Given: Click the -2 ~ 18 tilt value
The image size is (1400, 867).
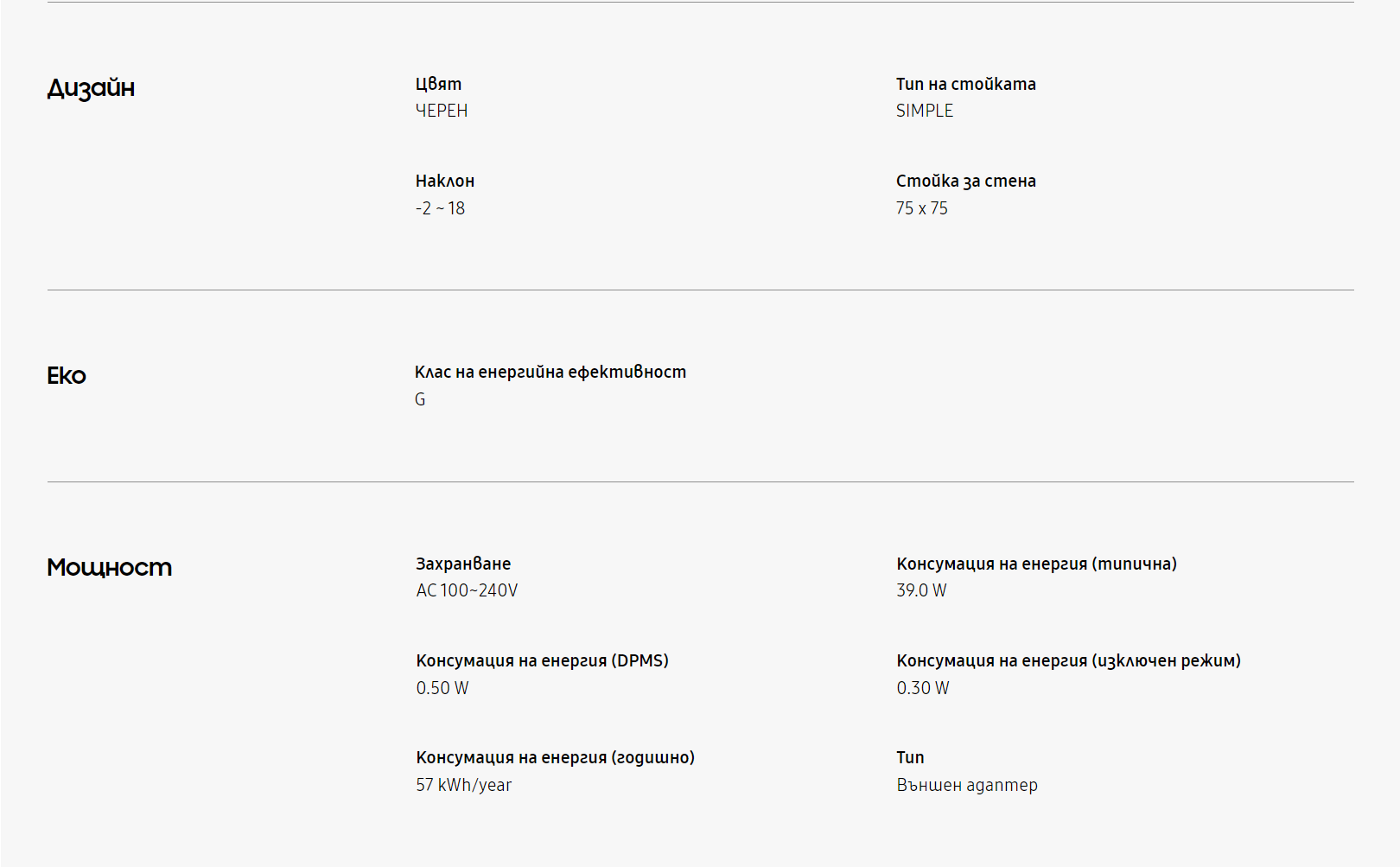Looking at the screenshot, I should [441, 208].
